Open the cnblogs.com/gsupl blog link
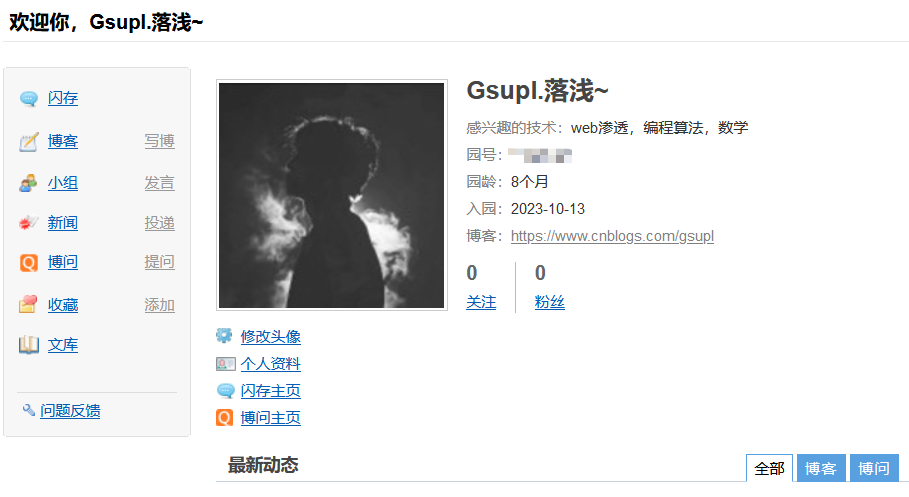Viewport: 909px width, 497px height. tap(612, 236)
